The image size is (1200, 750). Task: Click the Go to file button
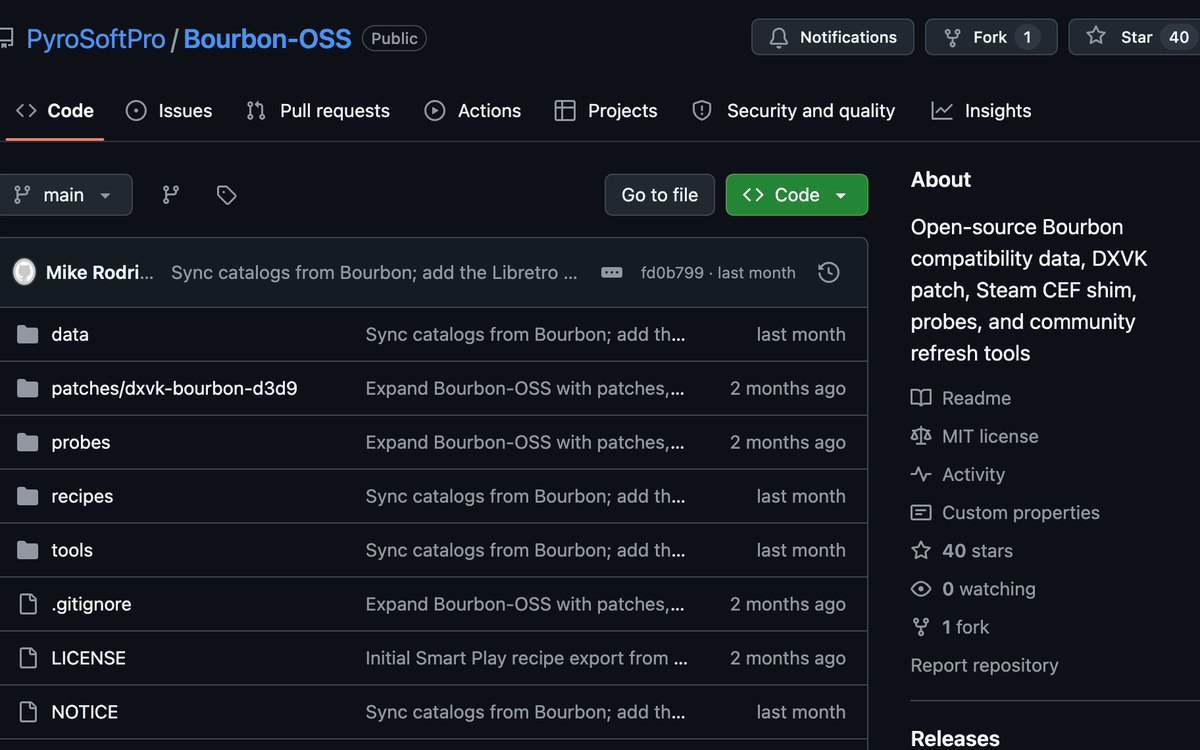tap(660, 195)
